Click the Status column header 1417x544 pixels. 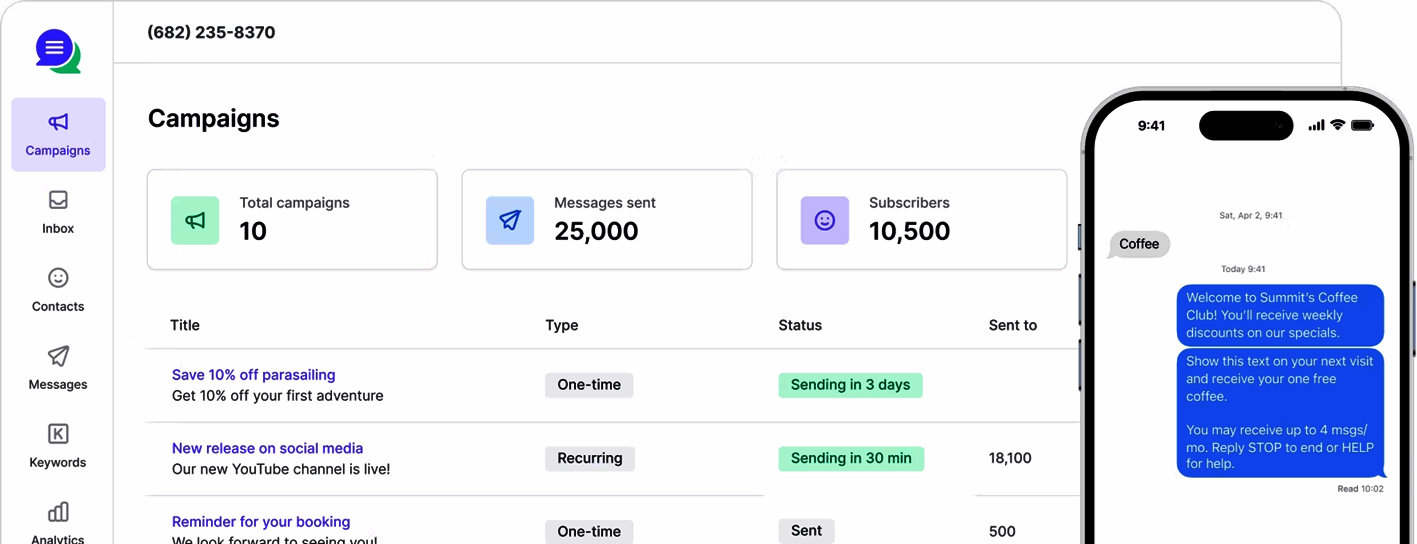pos(800,325)
